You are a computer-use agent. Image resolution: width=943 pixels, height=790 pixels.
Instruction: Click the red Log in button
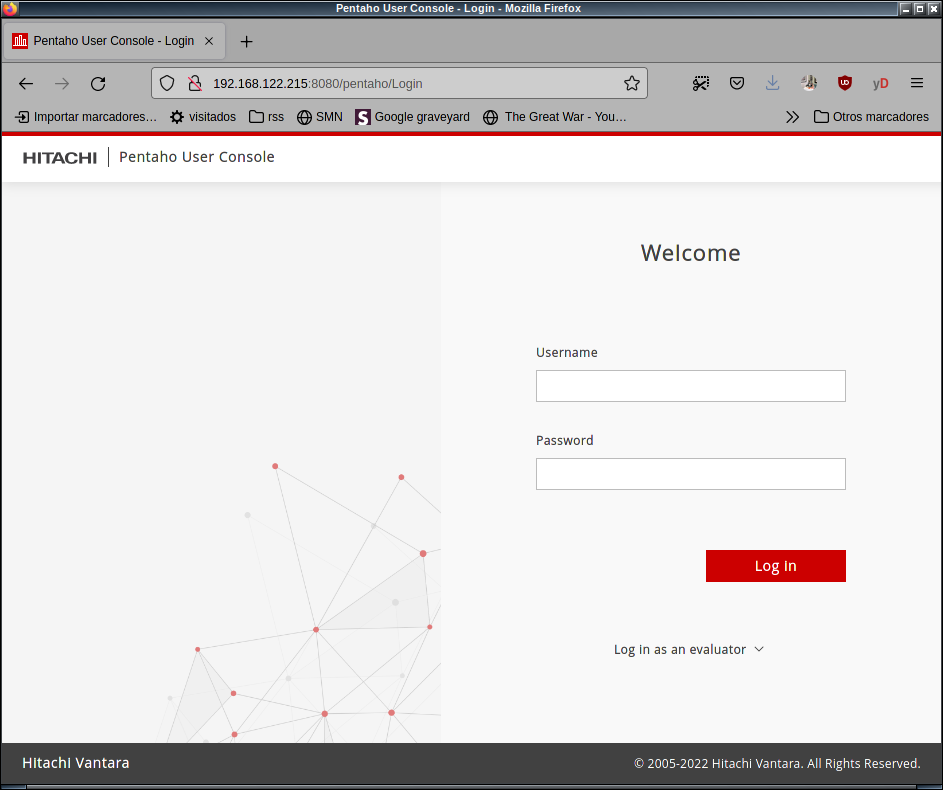tap(776, 566)
